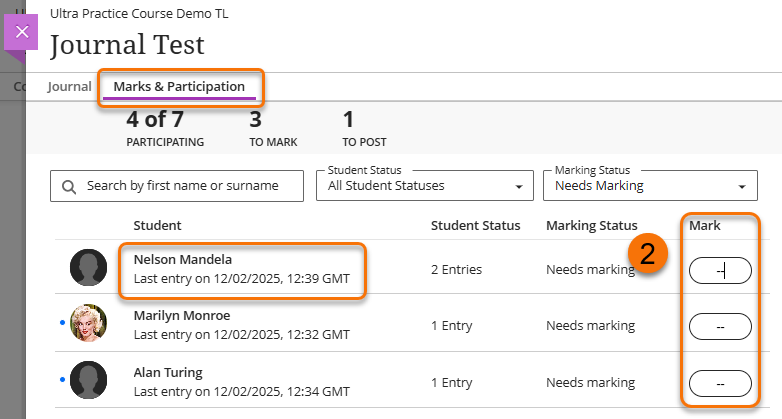The width and height of the screenshot is (782, 419).
Task: Enter a mark for Nelson Mandela
Action: point(720,270)
